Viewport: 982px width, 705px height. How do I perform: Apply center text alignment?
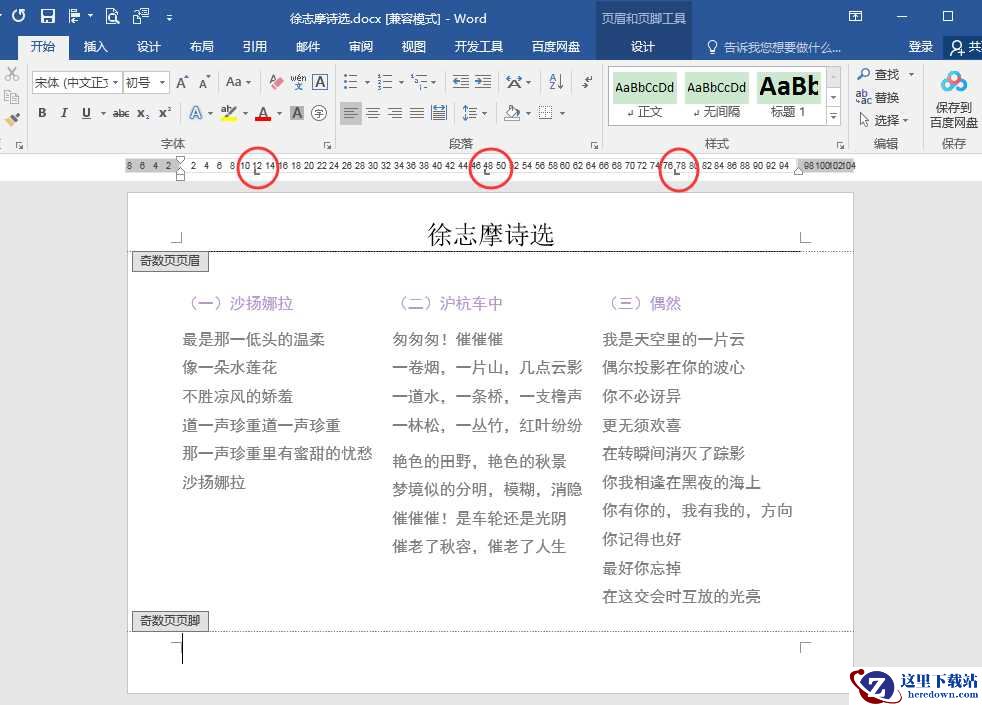pos(373,113)
